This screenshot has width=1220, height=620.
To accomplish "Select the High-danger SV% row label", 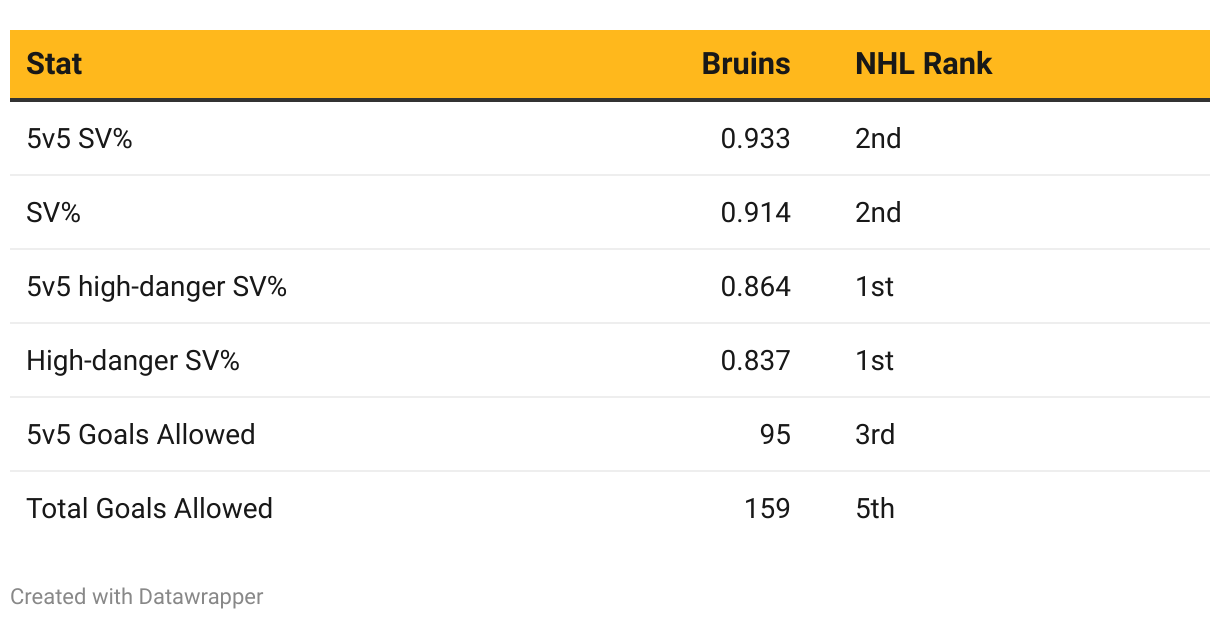I will click(x=133, y=361).
